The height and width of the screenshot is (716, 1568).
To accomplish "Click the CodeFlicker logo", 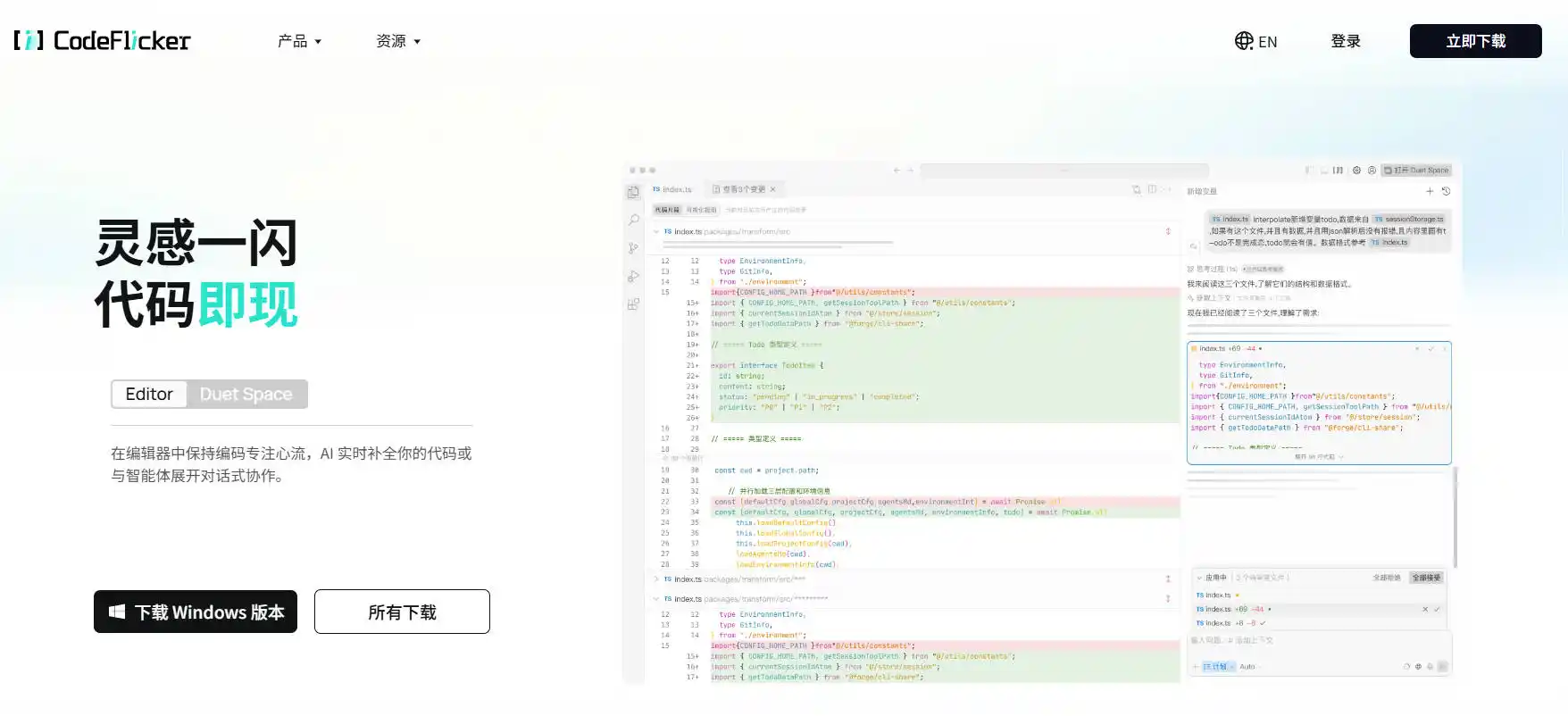I will [x=102, y=40].
